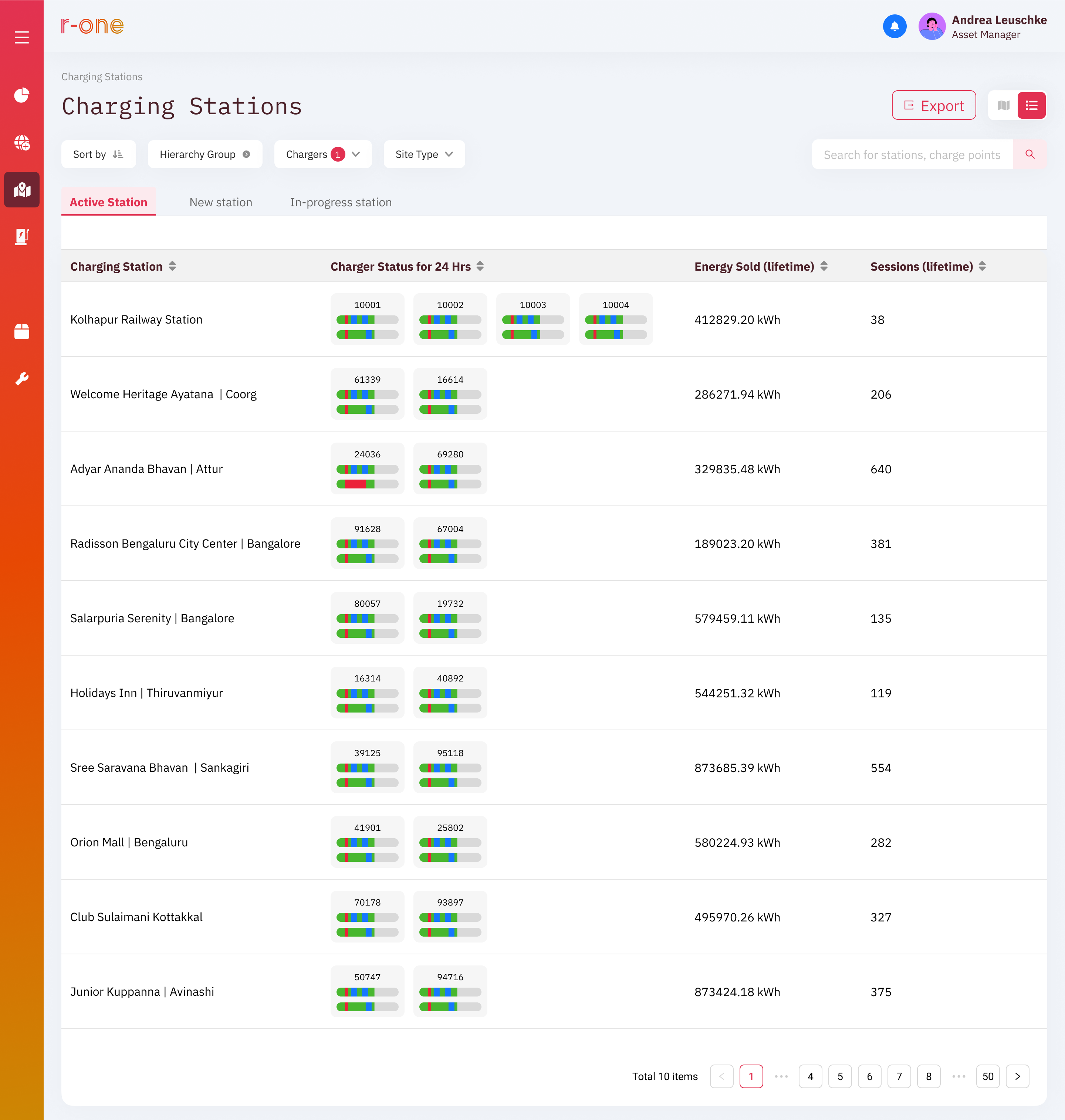
Task: Open the In-progress station tab
Action: pyautogui.click(x=341, y=203)
